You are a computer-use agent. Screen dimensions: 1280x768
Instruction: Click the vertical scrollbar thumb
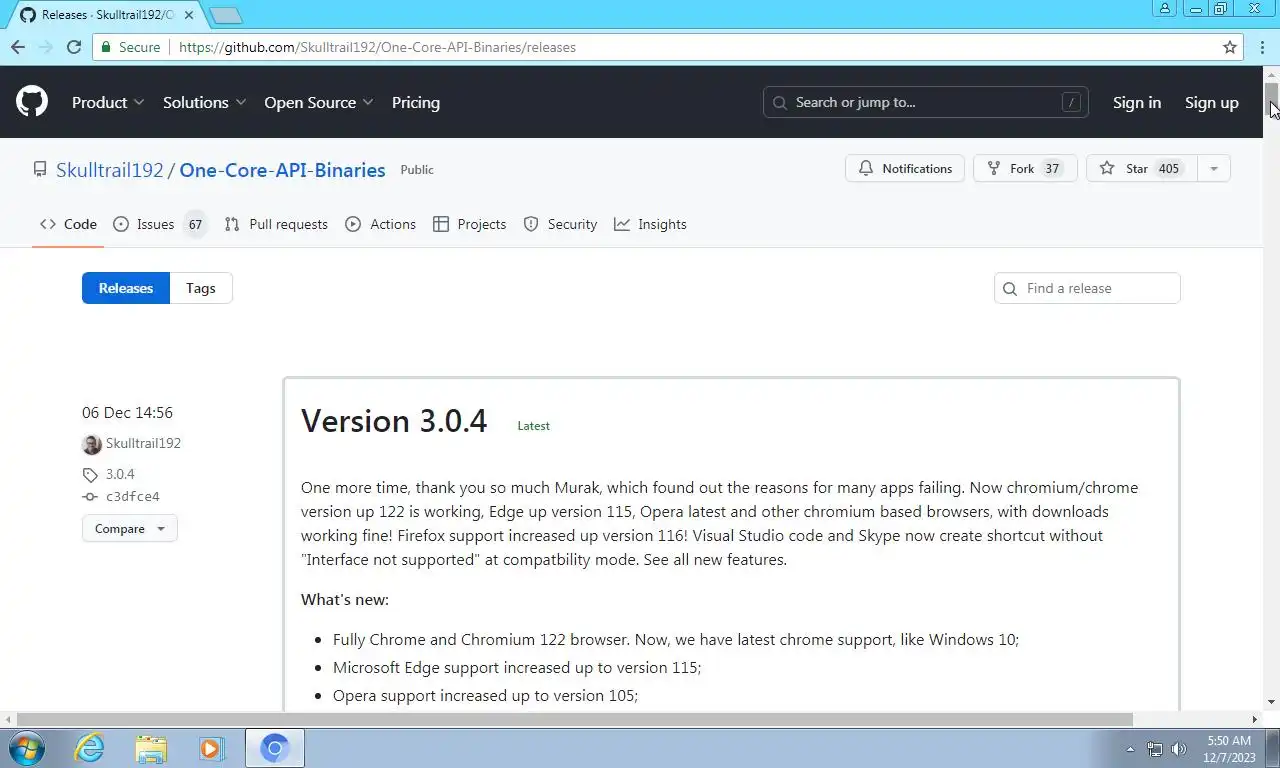[1272, 101]
